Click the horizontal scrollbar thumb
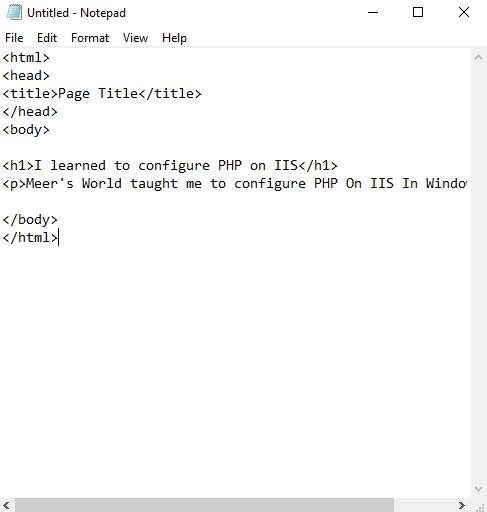 205,505
